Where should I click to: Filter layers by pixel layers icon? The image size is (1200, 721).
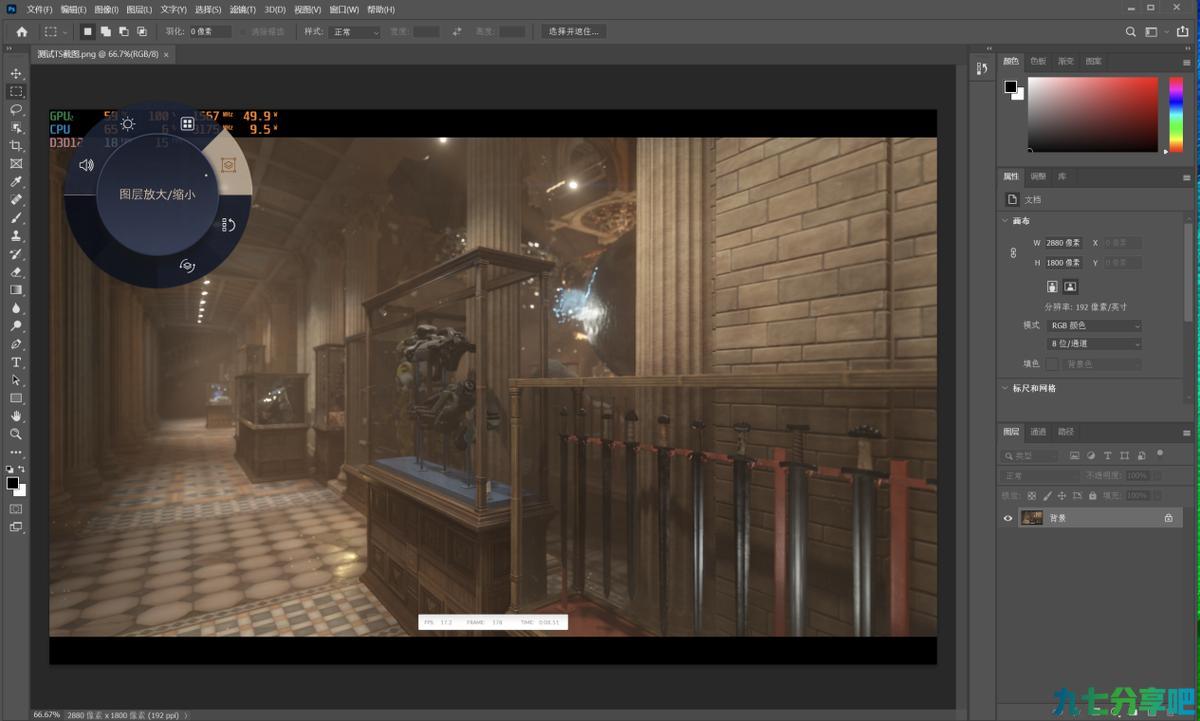pos(1074,455)
